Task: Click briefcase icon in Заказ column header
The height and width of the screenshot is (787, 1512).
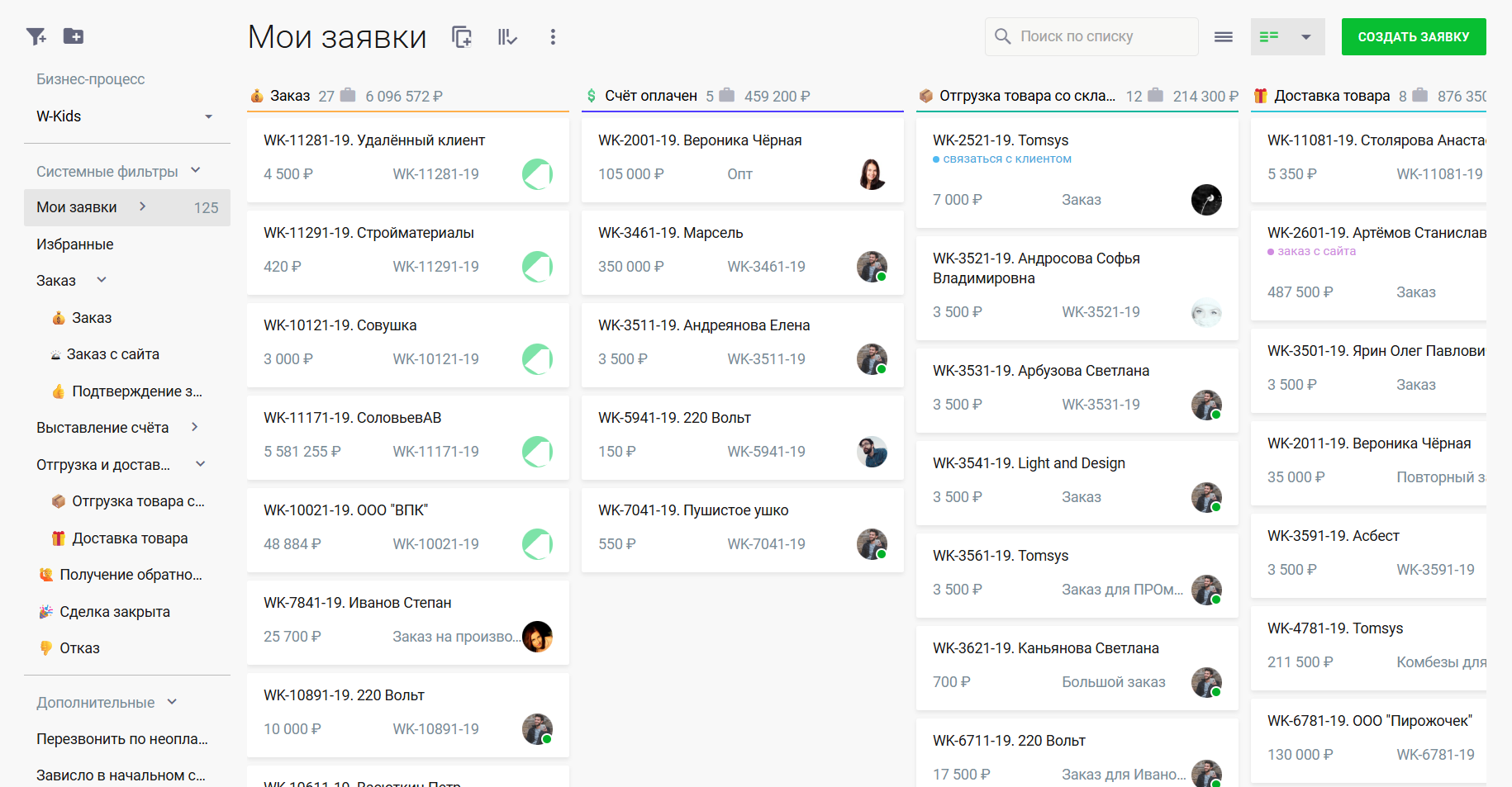Action: pos(348,95)
